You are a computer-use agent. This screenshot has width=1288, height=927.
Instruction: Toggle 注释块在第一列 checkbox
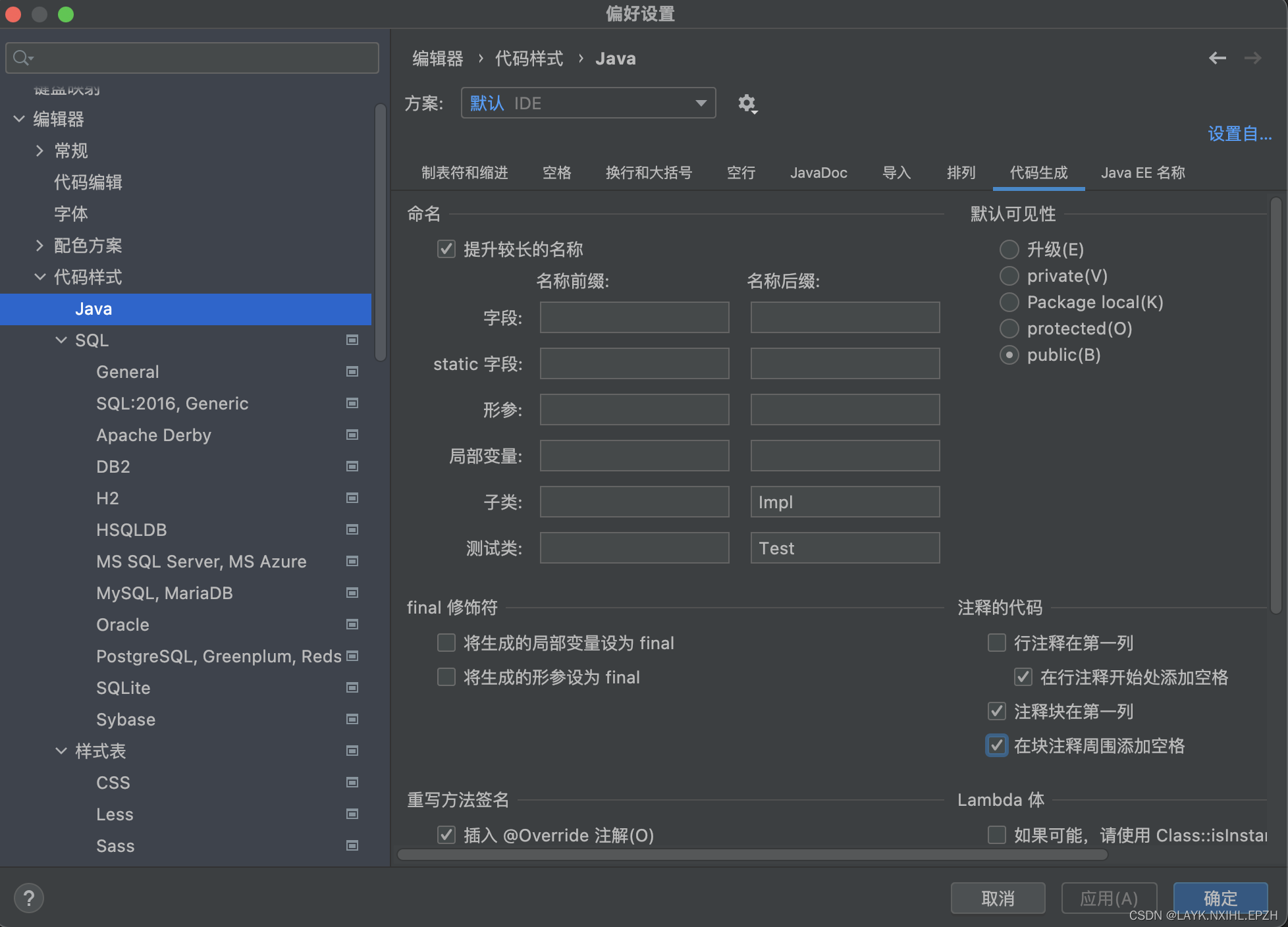(x=997, y=711)
